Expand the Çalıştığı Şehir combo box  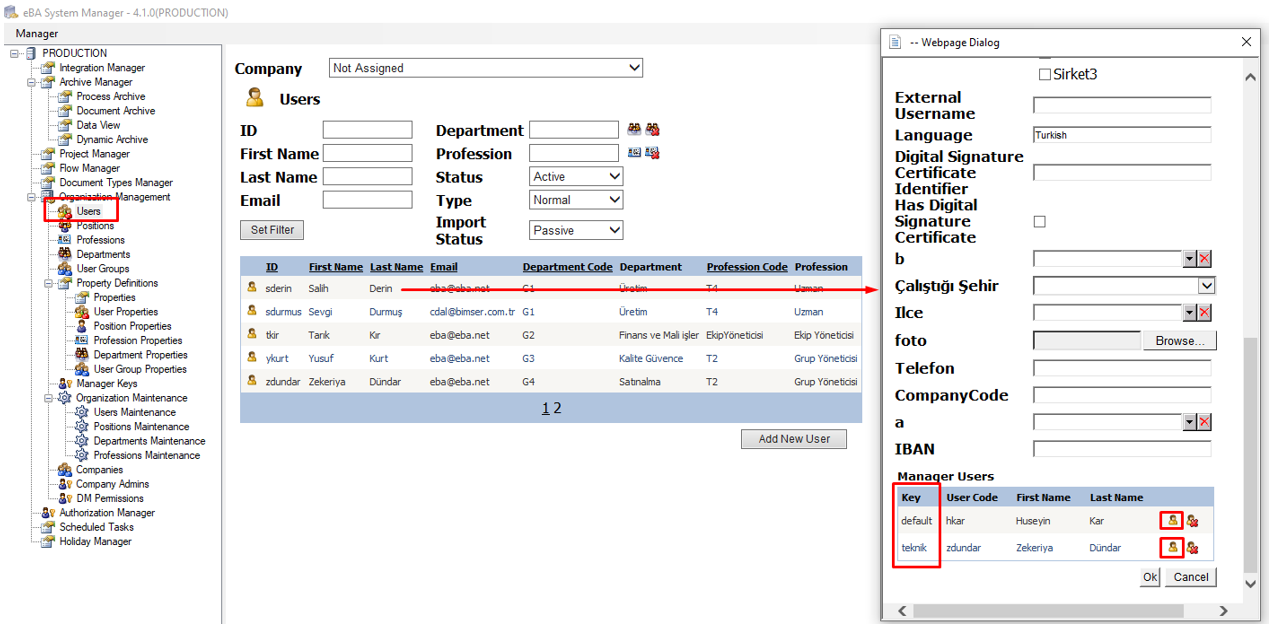1207,286
